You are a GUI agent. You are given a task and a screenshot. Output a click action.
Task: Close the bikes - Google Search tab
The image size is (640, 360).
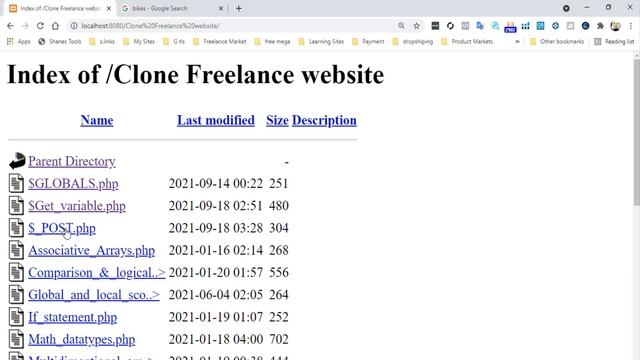pyautogui.click(x=221, y=8)
